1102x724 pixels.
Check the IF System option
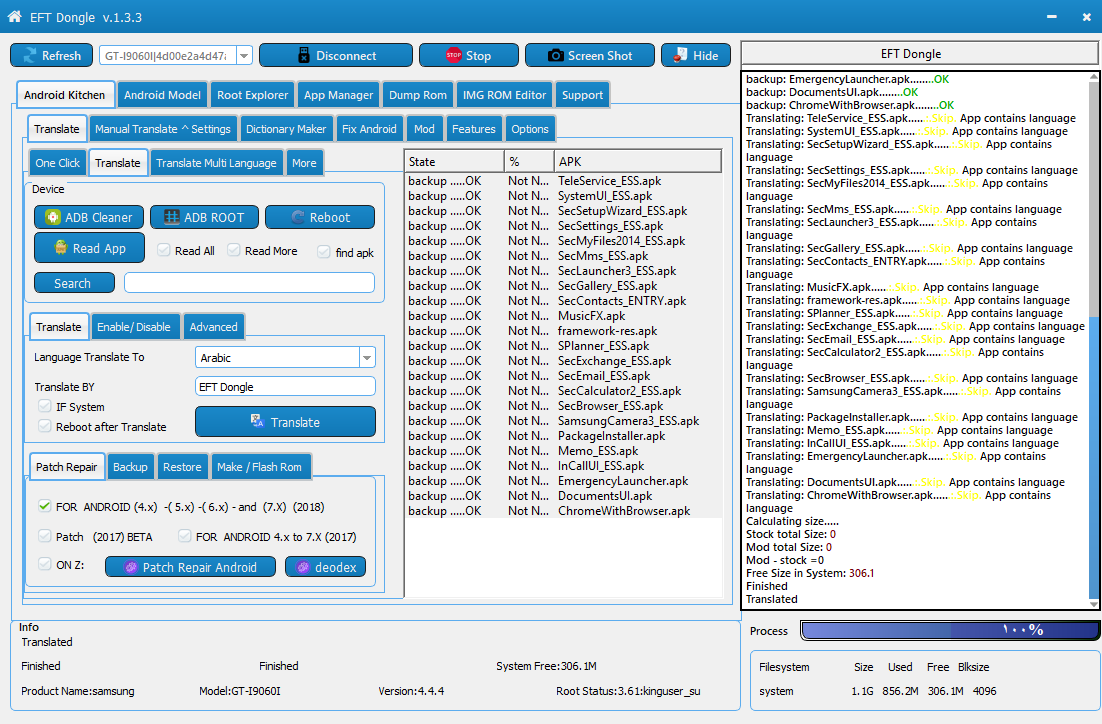point(45,406)
